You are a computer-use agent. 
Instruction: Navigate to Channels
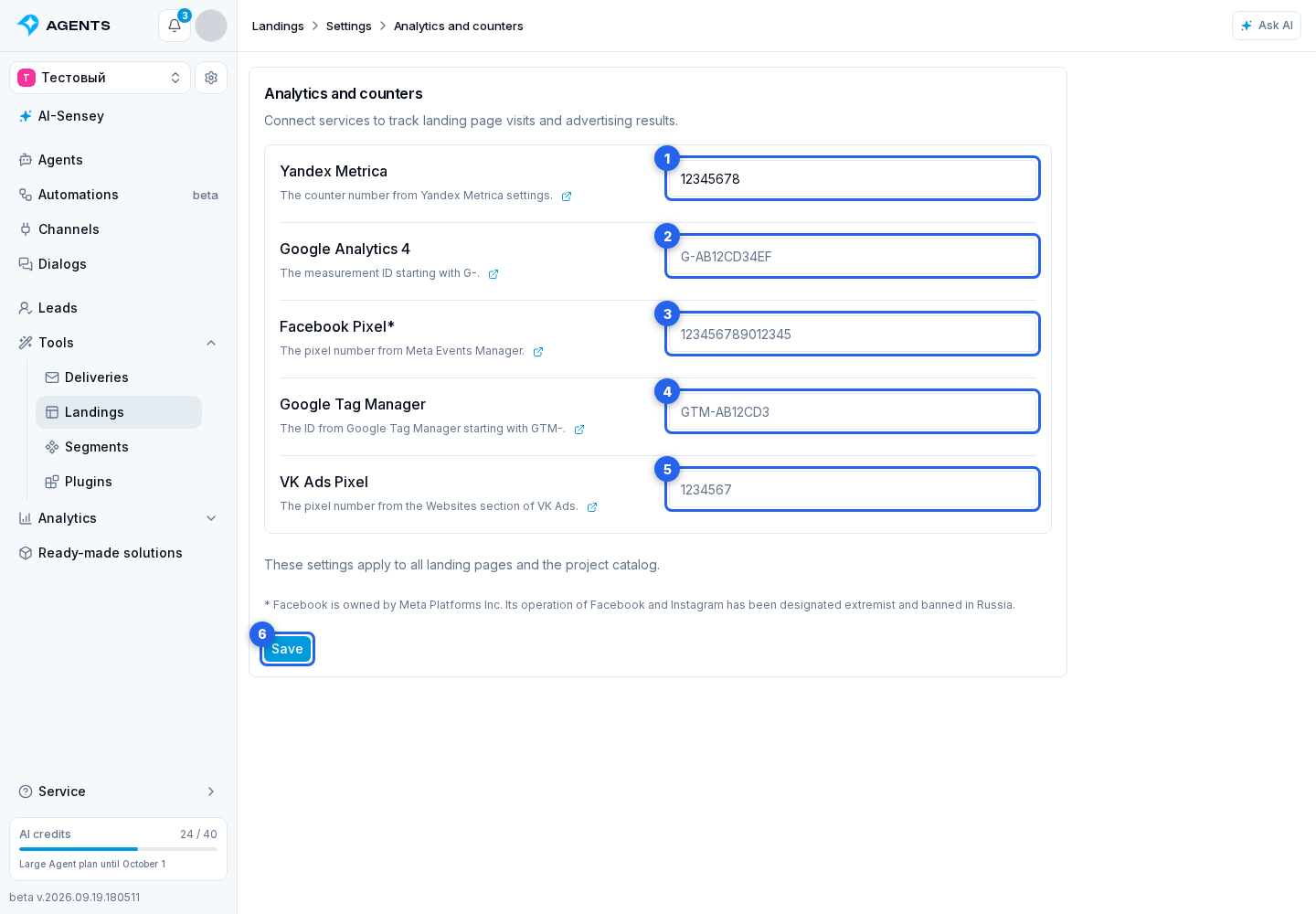119,229
